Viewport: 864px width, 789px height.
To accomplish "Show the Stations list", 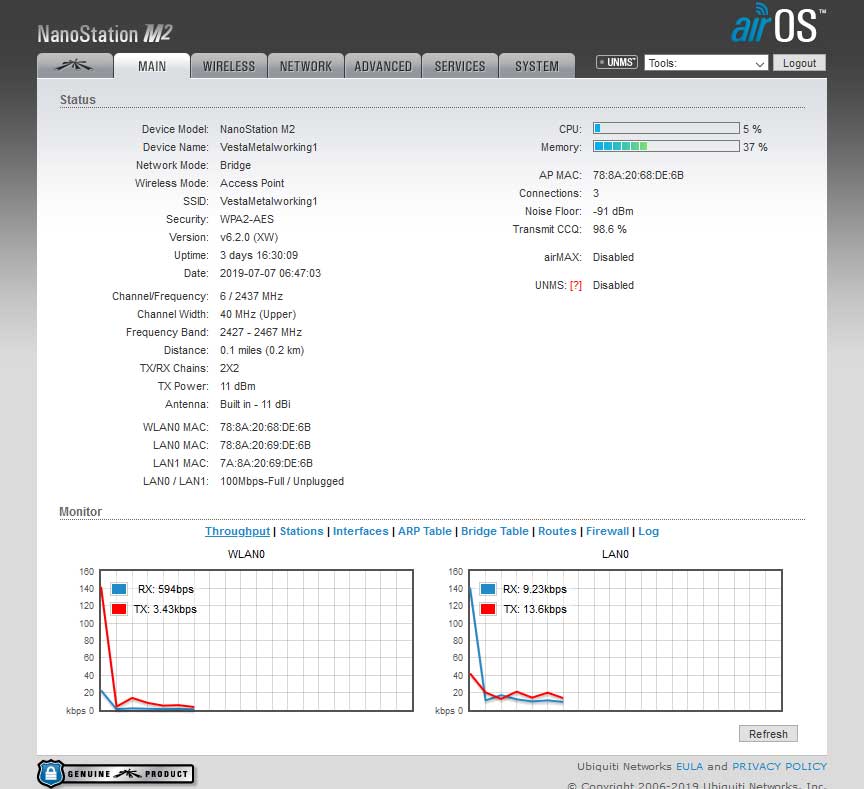I will click(x=301, y=531).
